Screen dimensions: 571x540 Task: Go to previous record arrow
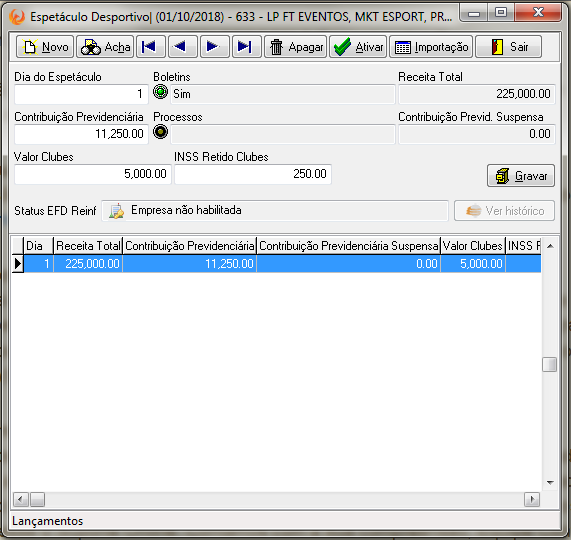point(183,47)
